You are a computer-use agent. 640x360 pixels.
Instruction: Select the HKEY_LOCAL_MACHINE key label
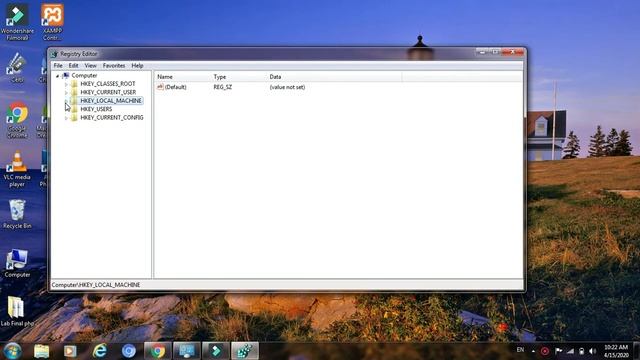coord(111,100)
